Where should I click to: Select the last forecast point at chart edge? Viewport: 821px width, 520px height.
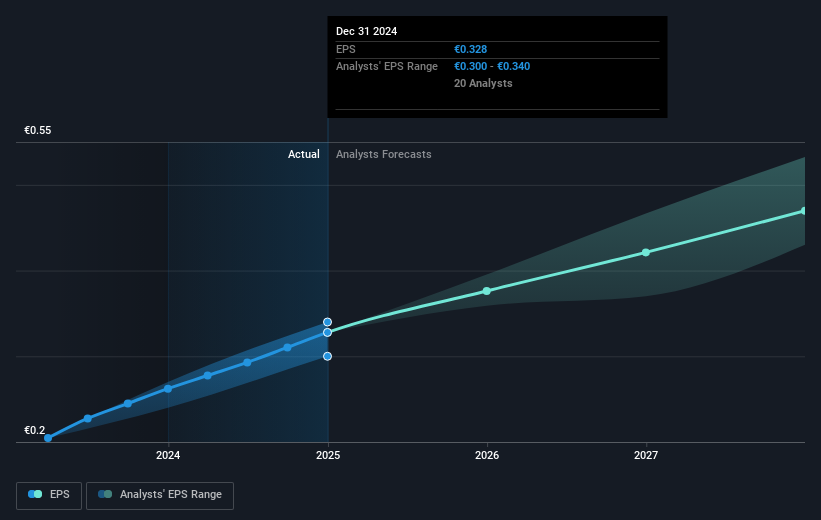click(x=804, y=211)
